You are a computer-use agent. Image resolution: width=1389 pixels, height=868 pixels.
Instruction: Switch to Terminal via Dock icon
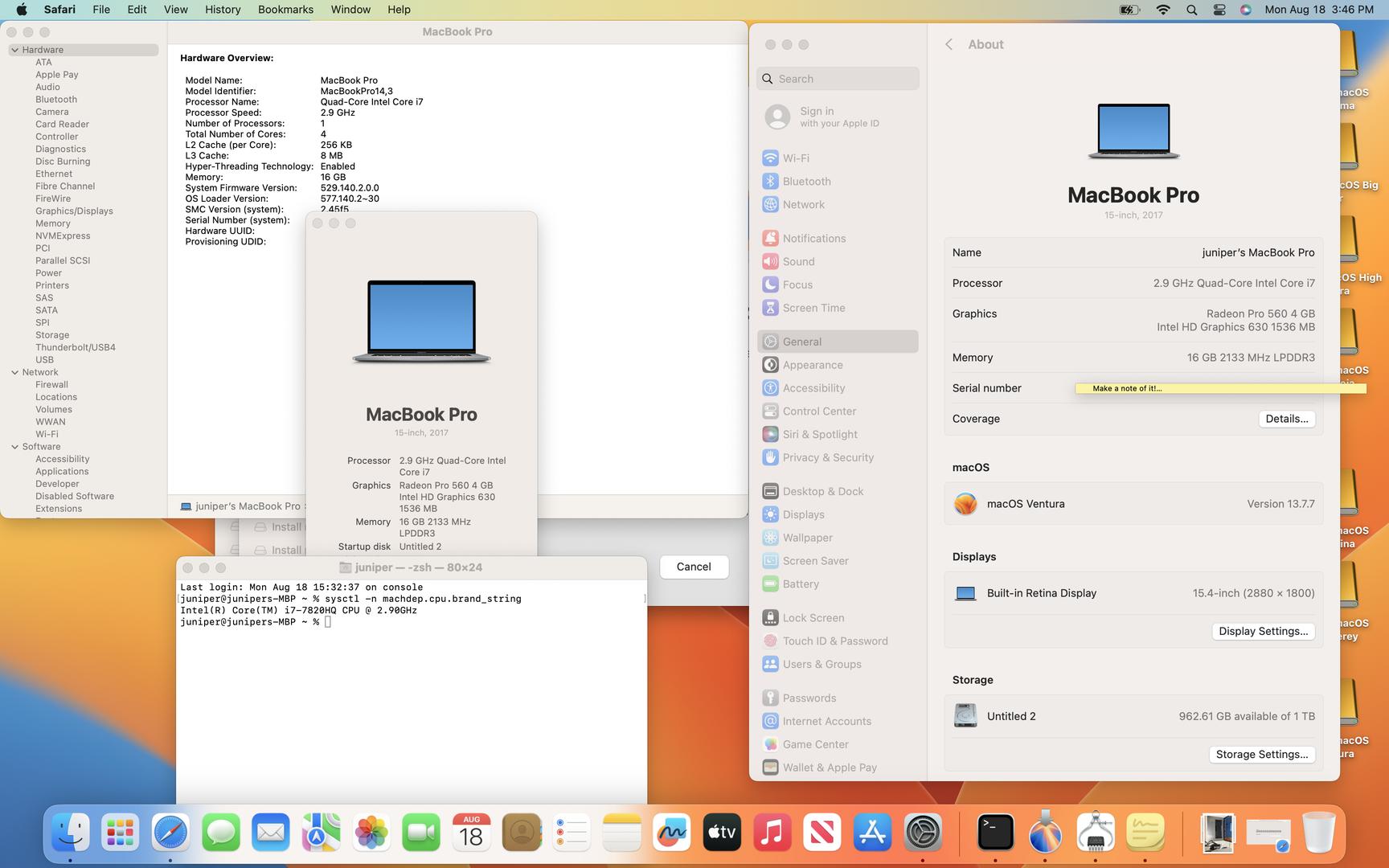tap(995, 833)
